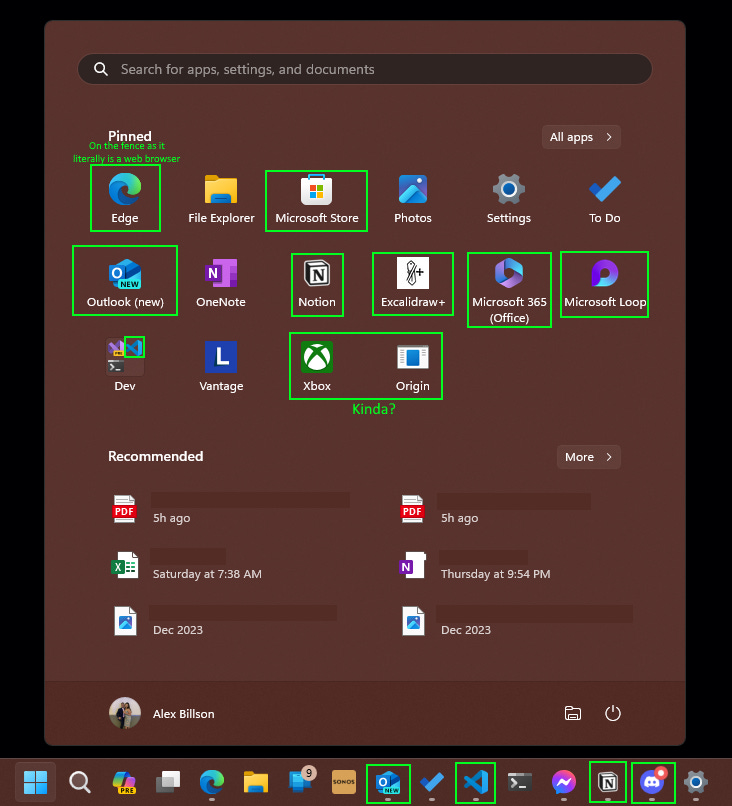
Task: Open pinned Settings app
Action: 509,198
